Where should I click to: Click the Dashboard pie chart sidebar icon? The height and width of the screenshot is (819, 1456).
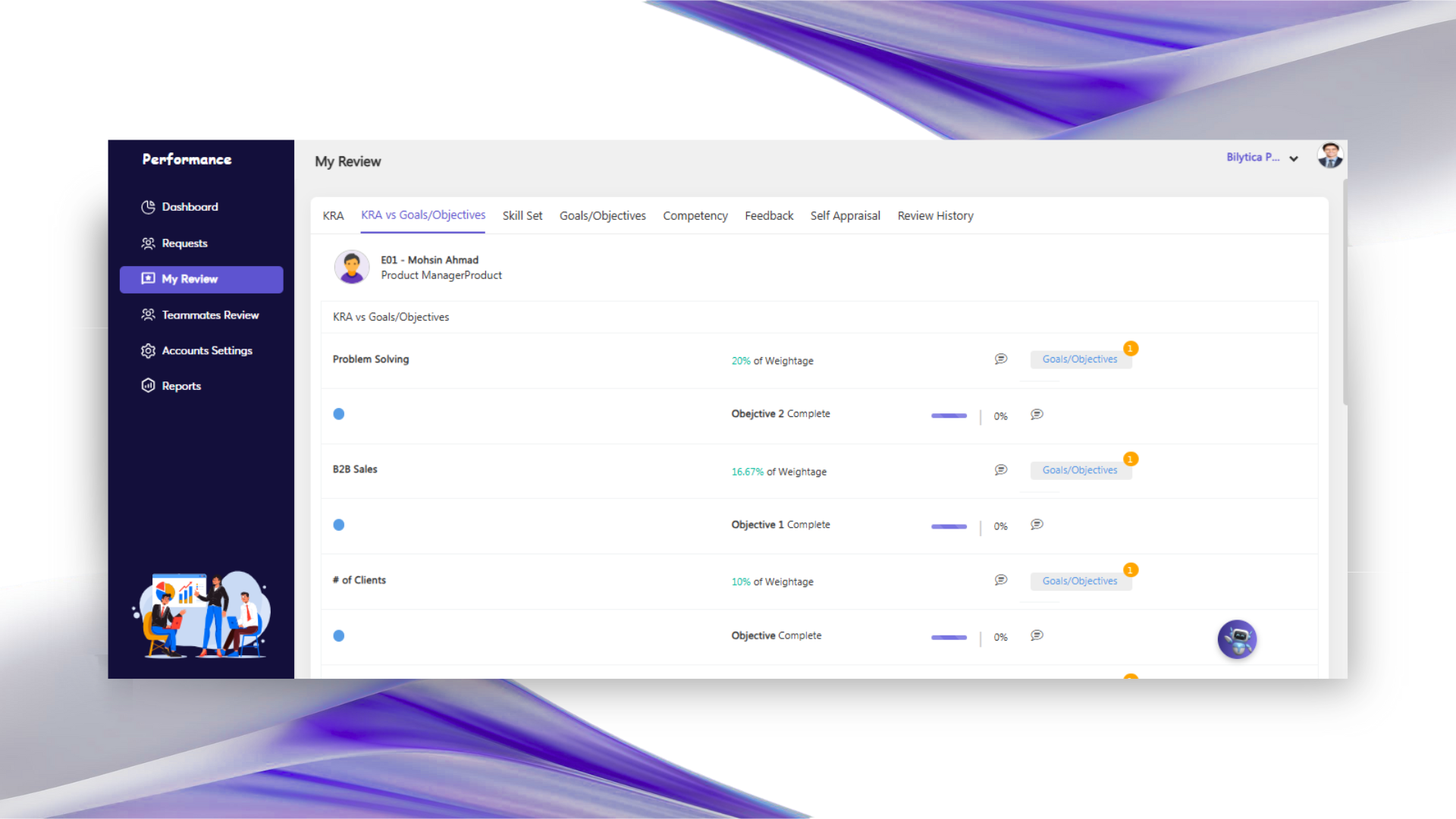click(148, 207)
